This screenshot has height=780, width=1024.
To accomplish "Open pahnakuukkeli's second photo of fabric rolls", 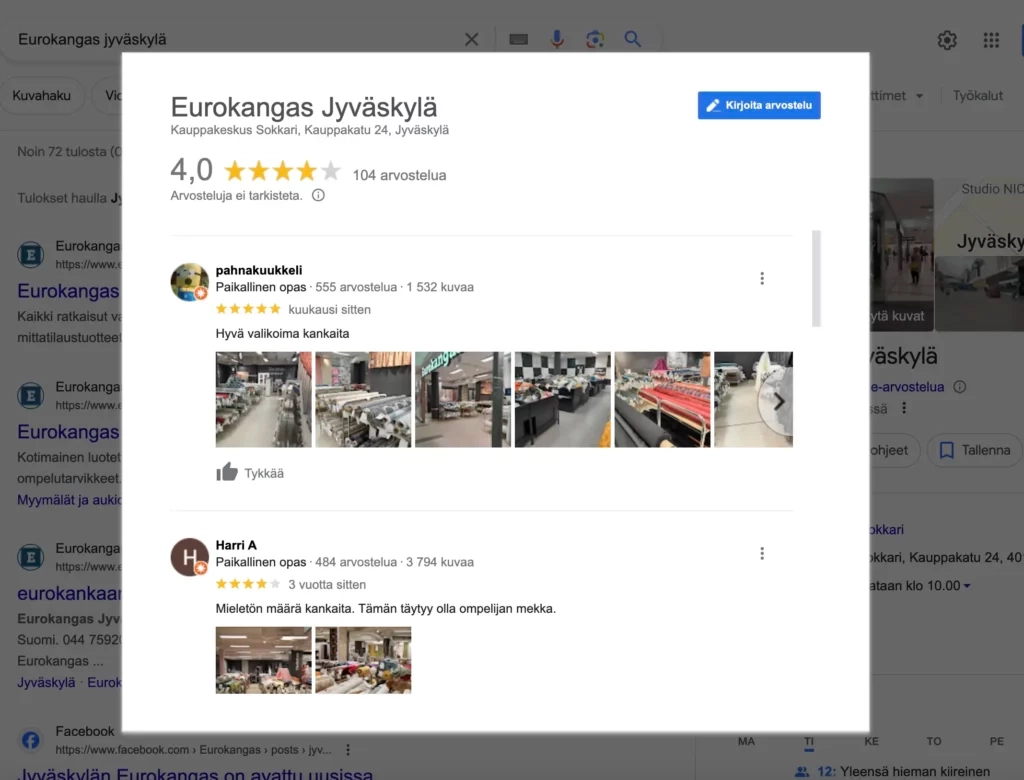I will point(363,400).
